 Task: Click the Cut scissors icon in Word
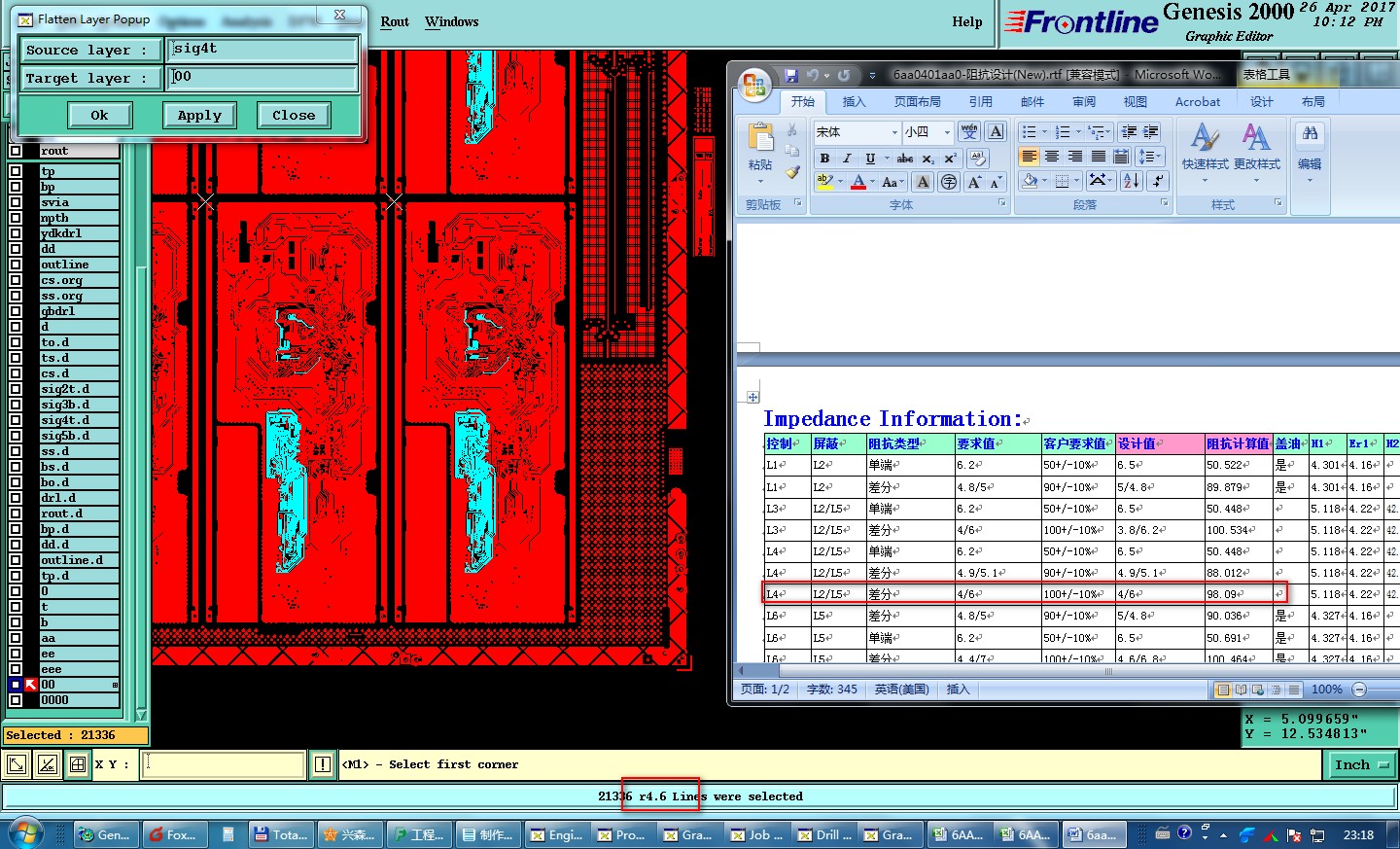792,130
